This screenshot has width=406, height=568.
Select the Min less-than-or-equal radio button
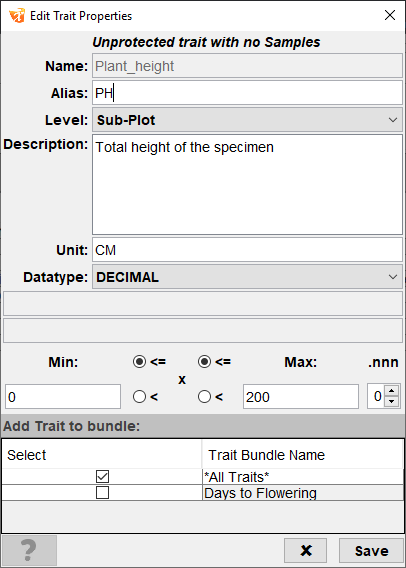[139, 362]
